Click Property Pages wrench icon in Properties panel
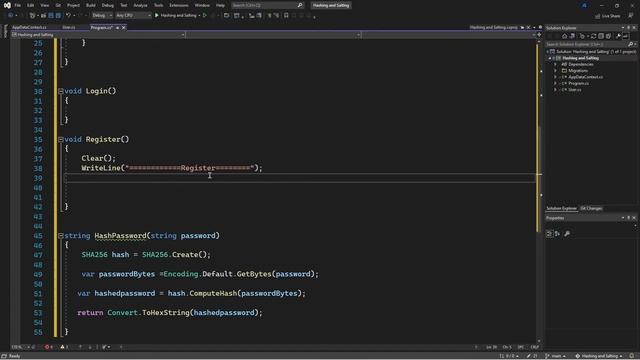Viewport: 640px width, 360px height. [x=567, y=233]
